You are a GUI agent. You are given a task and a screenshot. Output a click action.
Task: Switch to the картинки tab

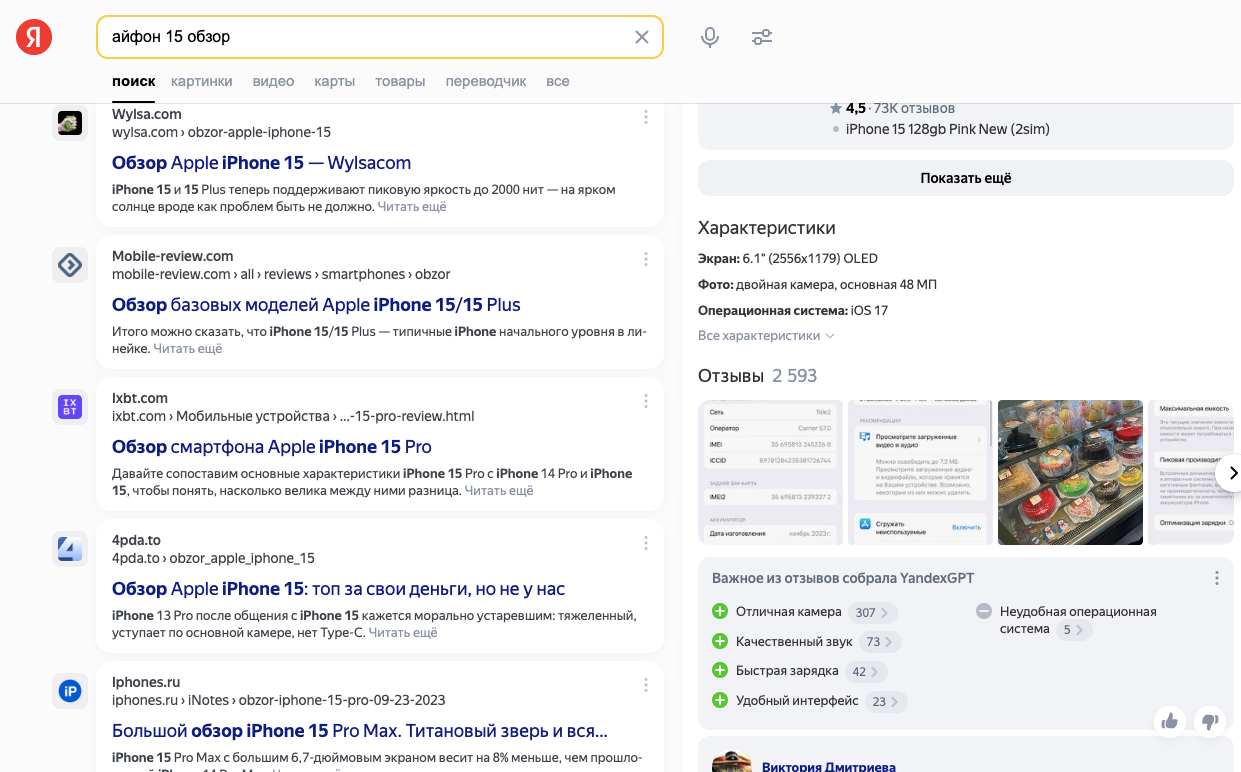202,81
